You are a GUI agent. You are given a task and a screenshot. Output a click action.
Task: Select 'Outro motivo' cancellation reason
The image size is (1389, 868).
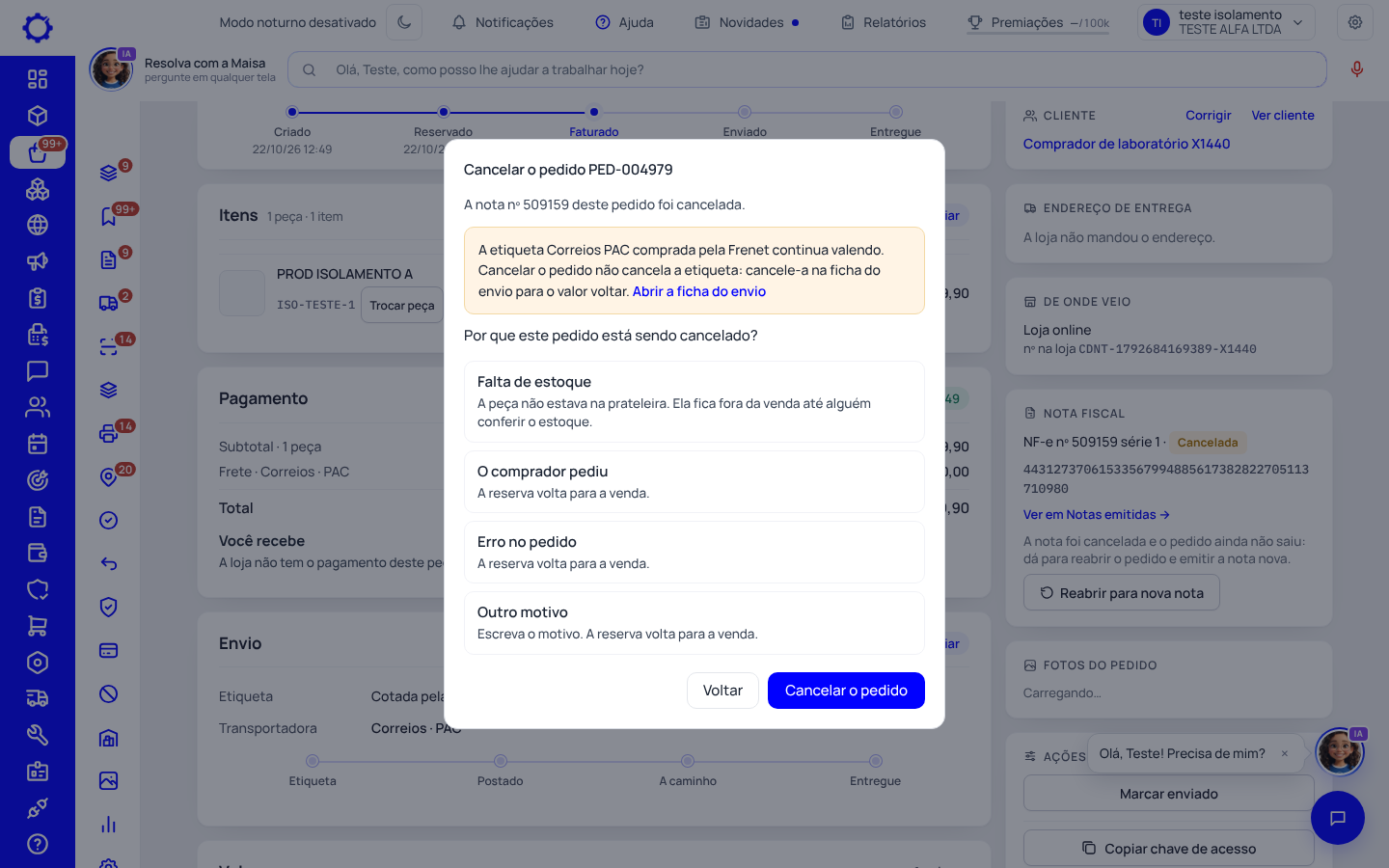pos(694,623)
